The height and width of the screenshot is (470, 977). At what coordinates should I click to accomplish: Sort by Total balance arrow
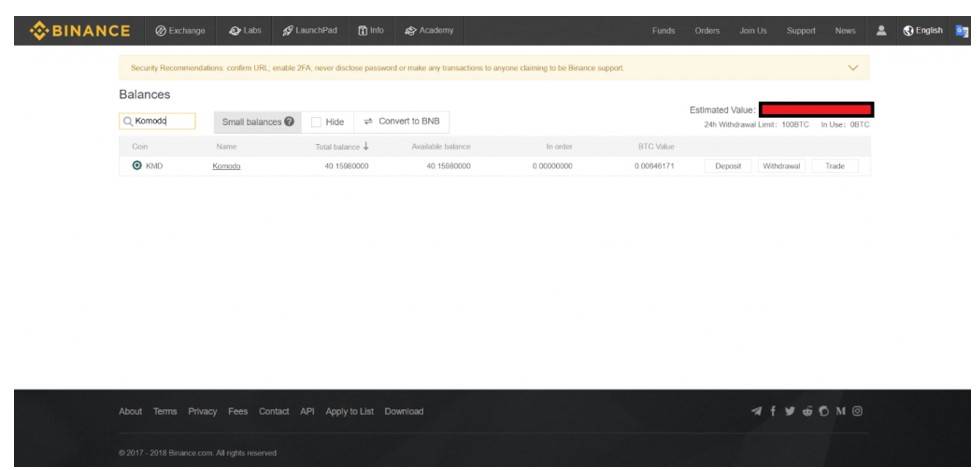366,146
